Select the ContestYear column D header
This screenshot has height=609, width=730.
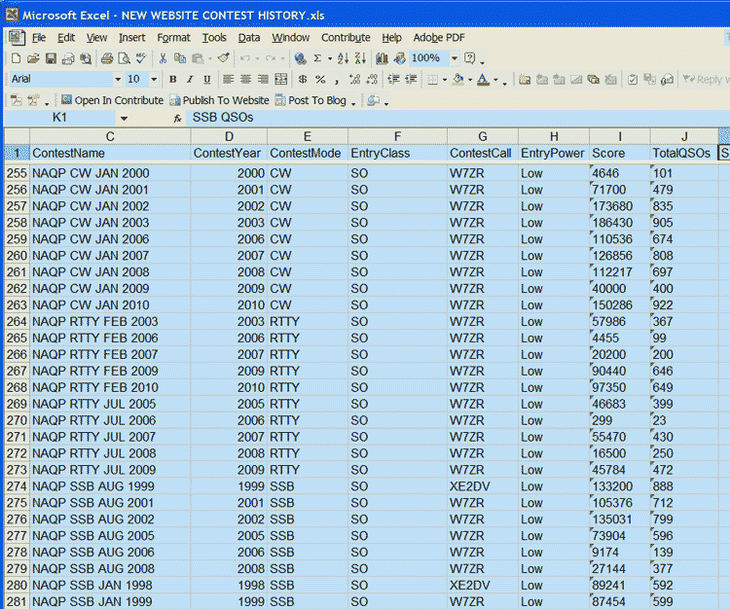[x=229, y=136]
